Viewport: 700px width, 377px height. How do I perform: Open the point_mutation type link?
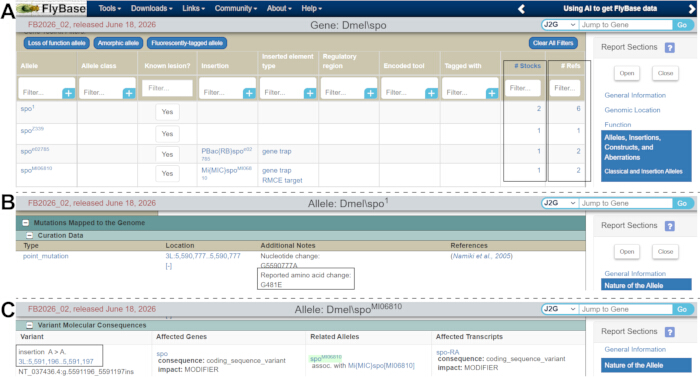46,256
